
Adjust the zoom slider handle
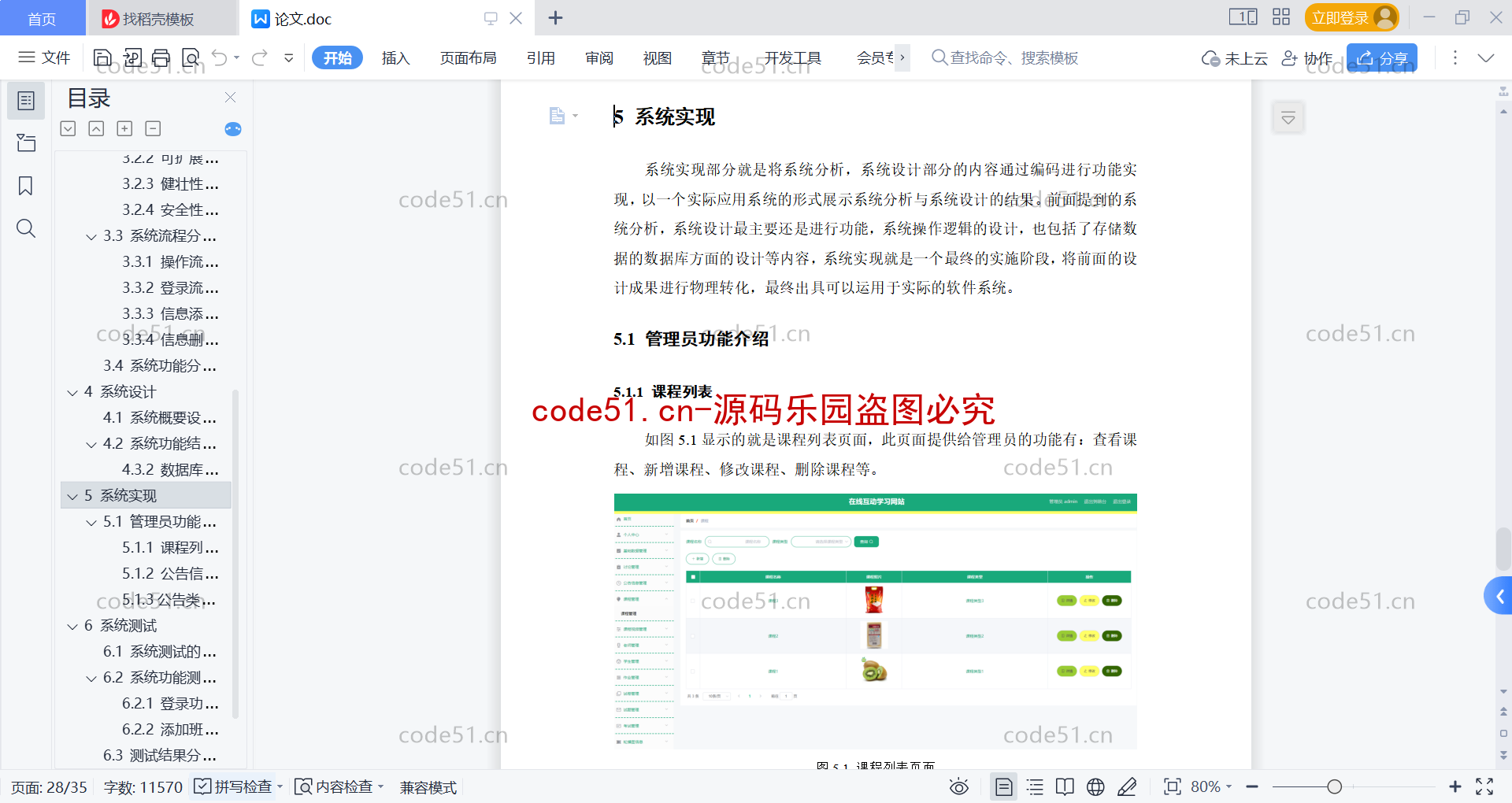[1334, 786]
